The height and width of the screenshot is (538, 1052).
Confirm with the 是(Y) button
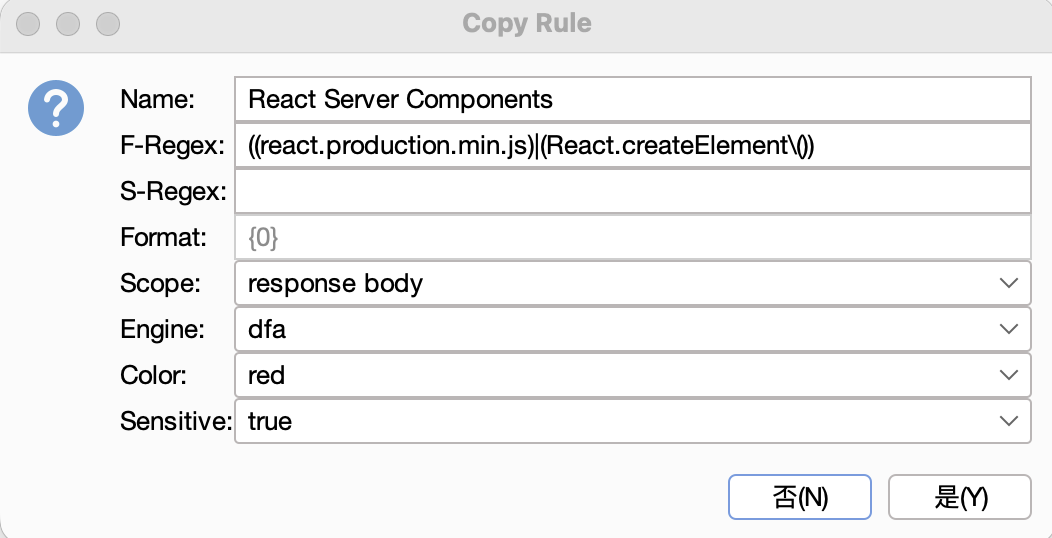(959, 497)
